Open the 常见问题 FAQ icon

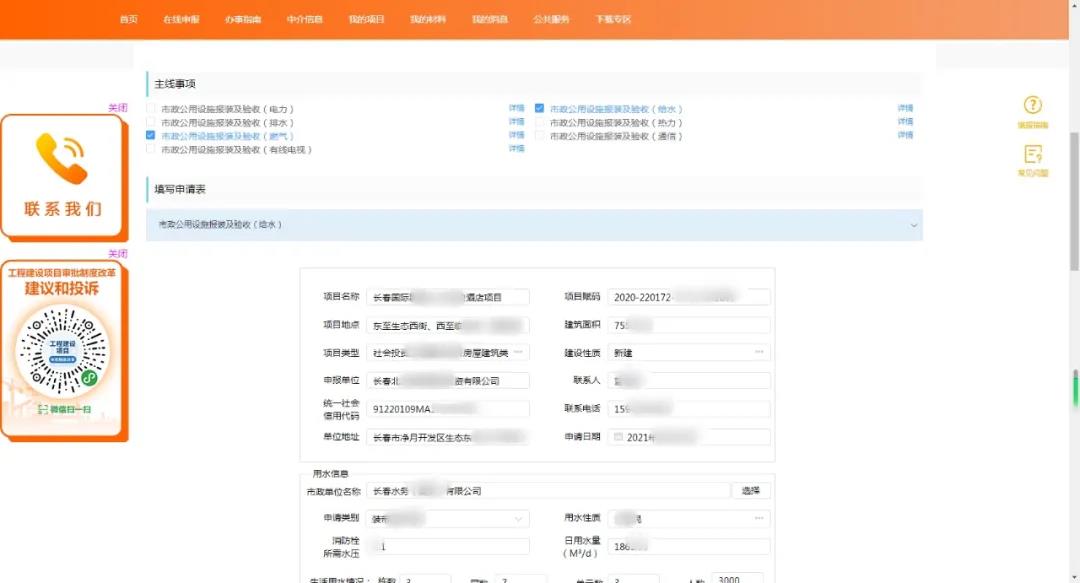point(1031,156)
